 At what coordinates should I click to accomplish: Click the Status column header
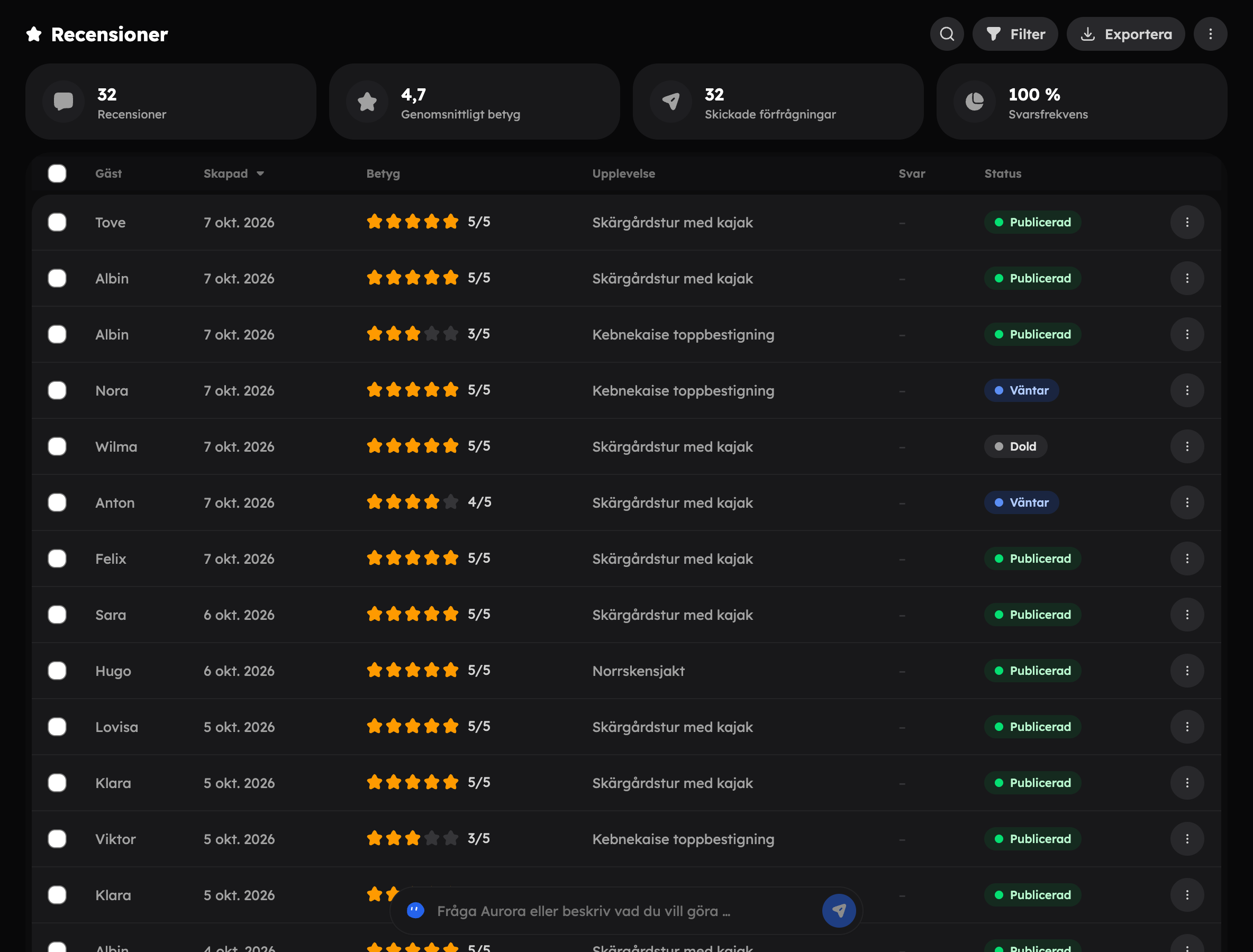[1003, 173]
